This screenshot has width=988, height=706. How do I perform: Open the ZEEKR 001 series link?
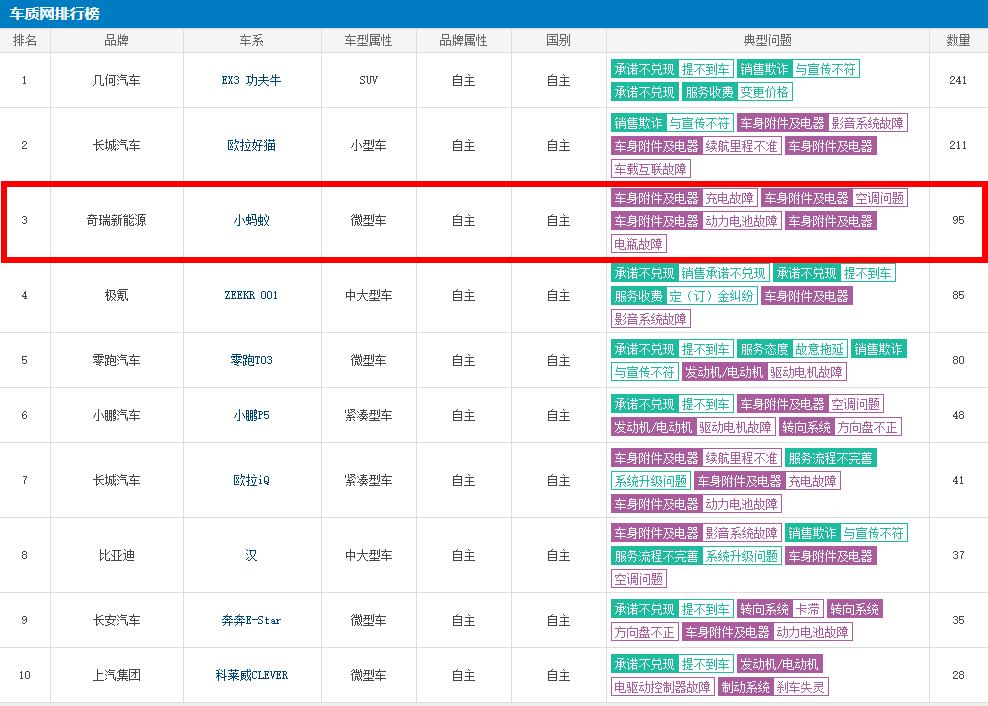coord(251,295)
